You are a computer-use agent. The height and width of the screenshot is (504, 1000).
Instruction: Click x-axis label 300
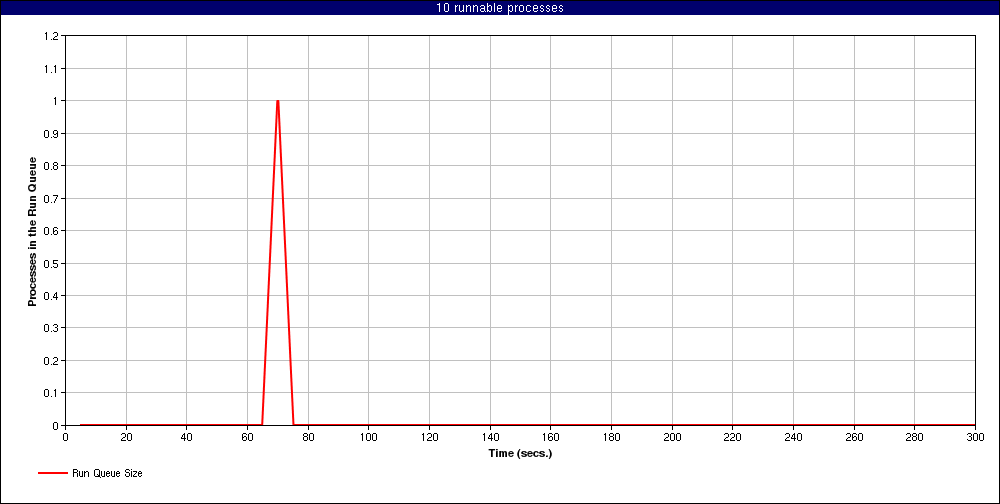[x=974, y=437]
